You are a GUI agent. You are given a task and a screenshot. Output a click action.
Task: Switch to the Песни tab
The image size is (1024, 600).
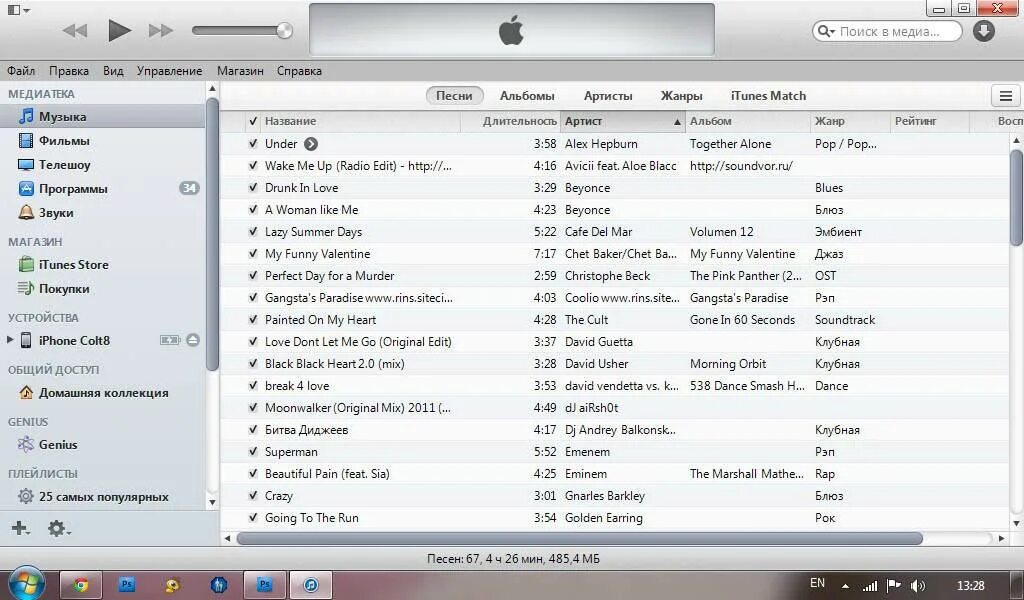(x=455, y=95)
